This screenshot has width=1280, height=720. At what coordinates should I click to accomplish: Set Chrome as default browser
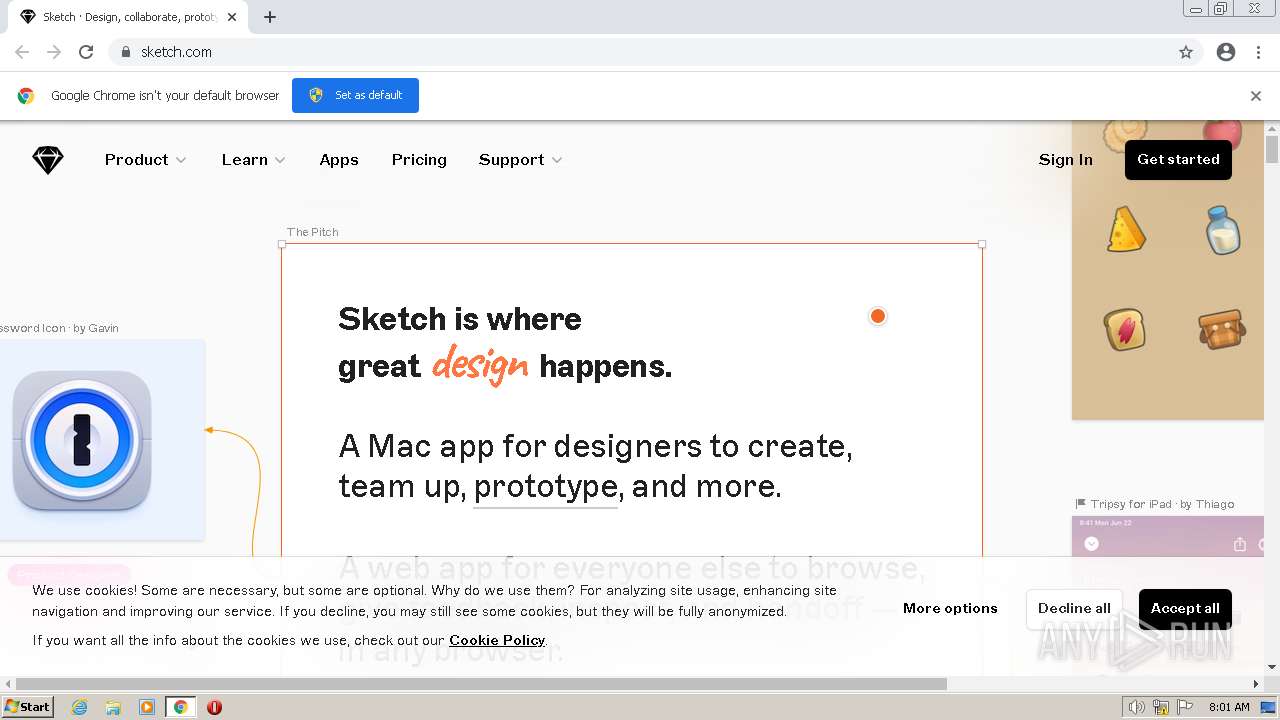tap(355, 95)
